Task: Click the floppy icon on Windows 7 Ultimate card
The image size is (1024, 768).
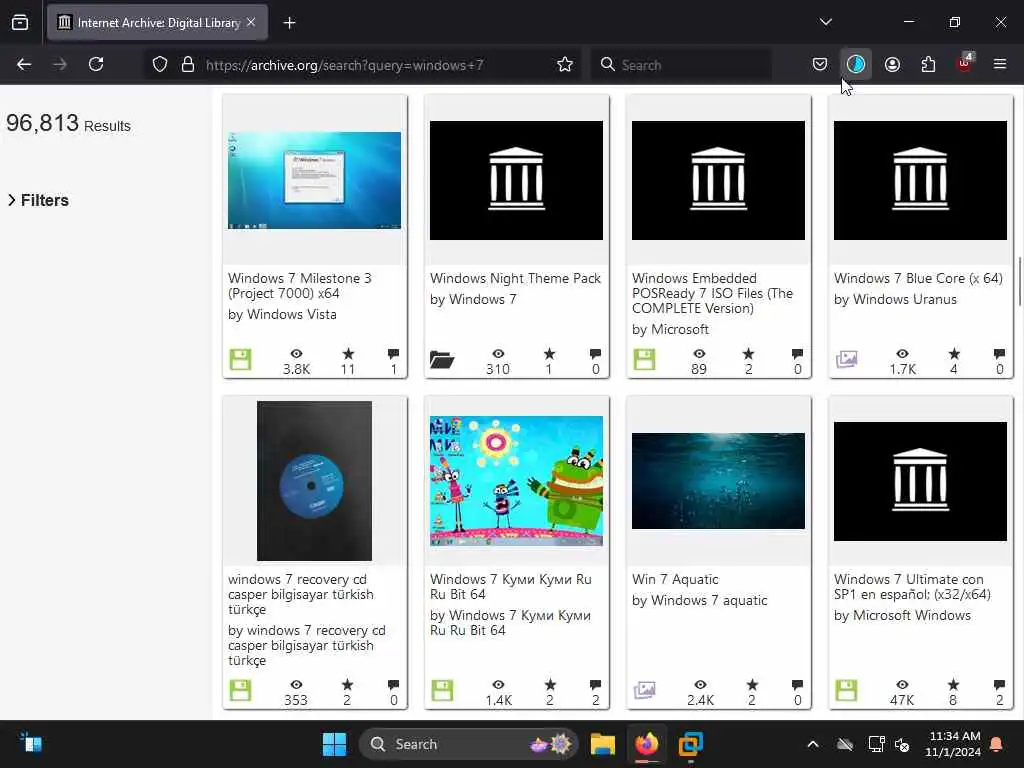Action: (846, 690)
